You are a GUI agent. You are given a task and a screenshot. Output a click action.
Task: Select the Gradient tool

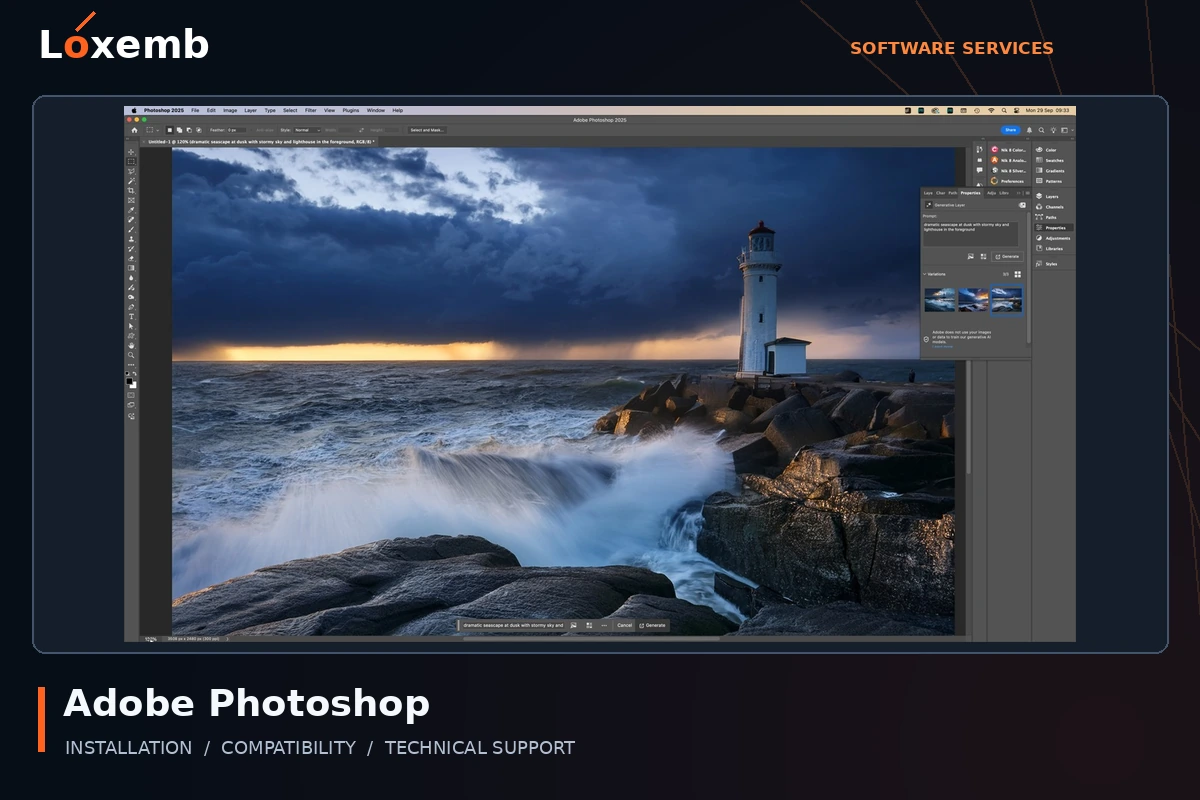coord(131,268)
